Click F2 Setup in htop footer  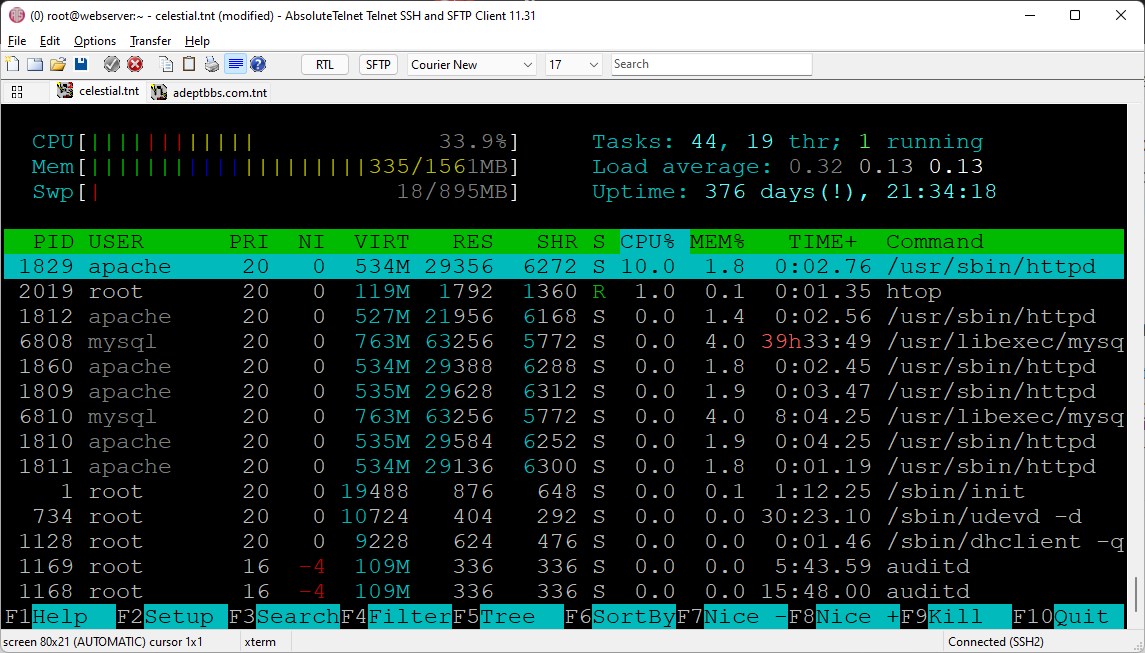click(172, 616)
